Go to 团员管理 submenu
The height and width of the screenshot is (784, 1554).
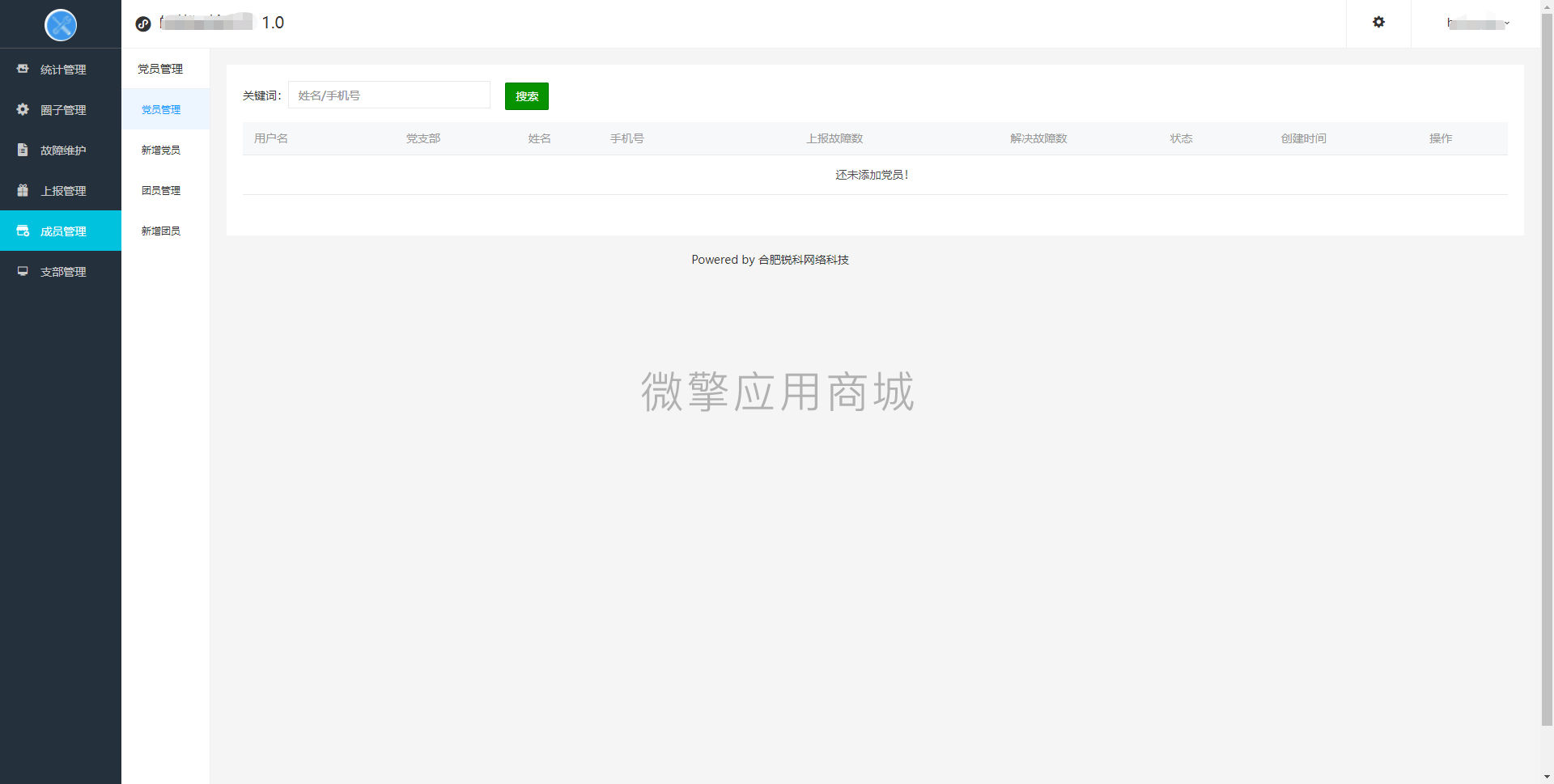[x=165, y=190]
